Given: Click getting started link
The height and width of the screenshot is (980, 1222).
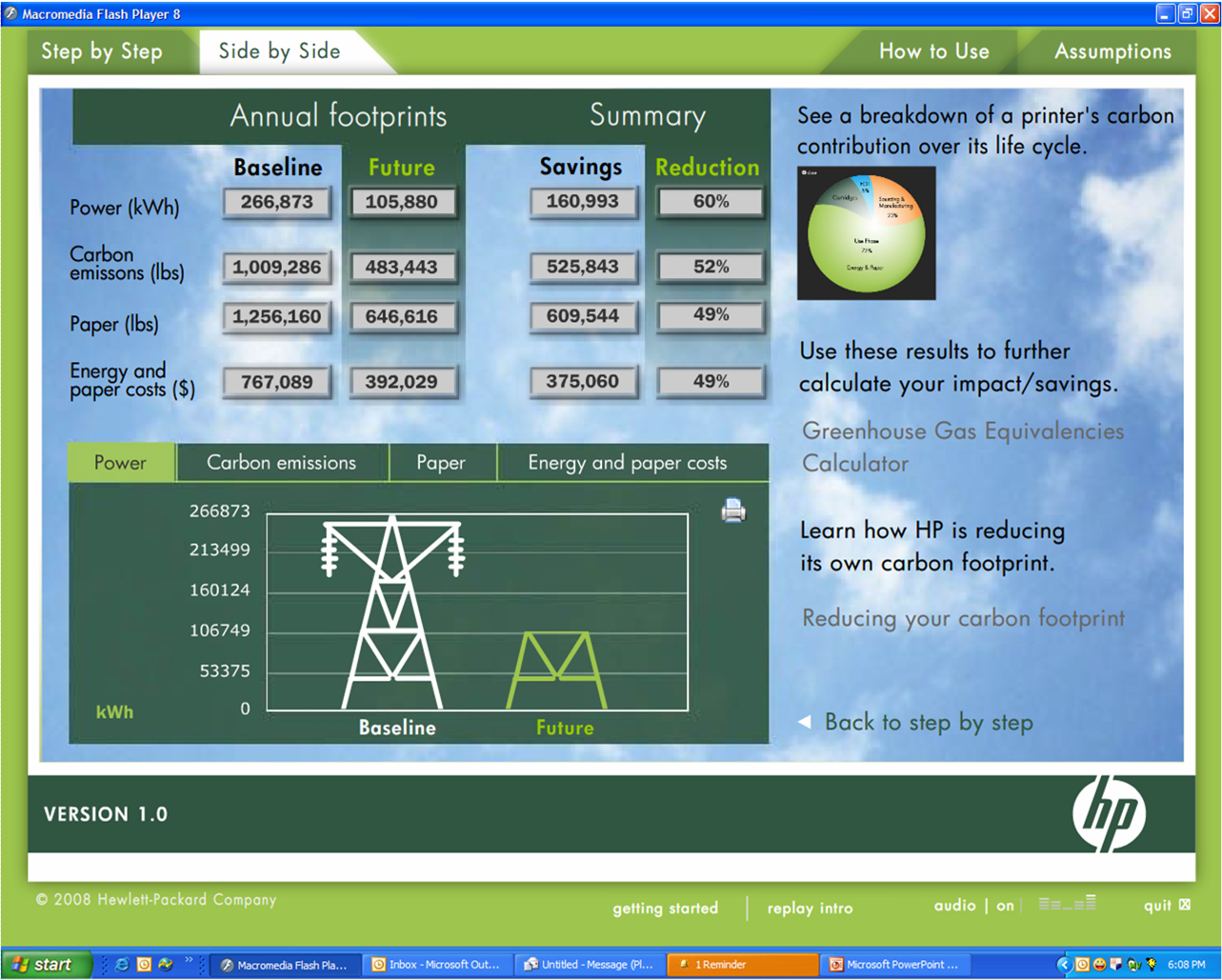Looking at the screenshot, I should [666, 908].
